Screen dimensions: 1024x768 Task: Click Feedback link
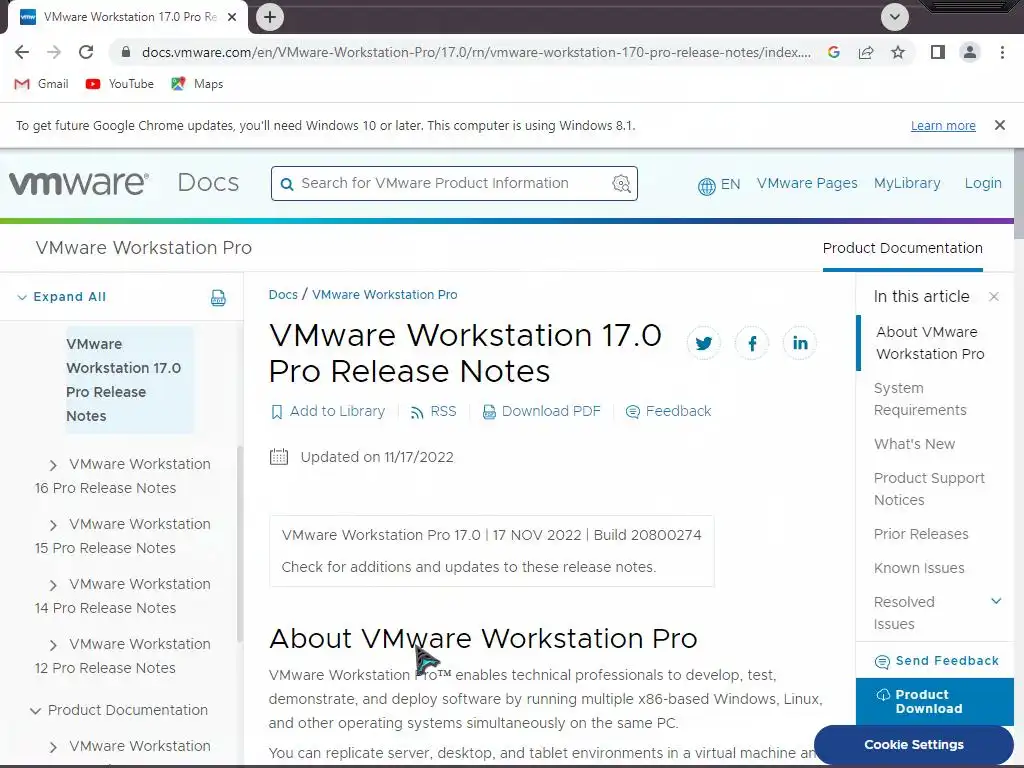pyautogui.click(x=668, y=411)
